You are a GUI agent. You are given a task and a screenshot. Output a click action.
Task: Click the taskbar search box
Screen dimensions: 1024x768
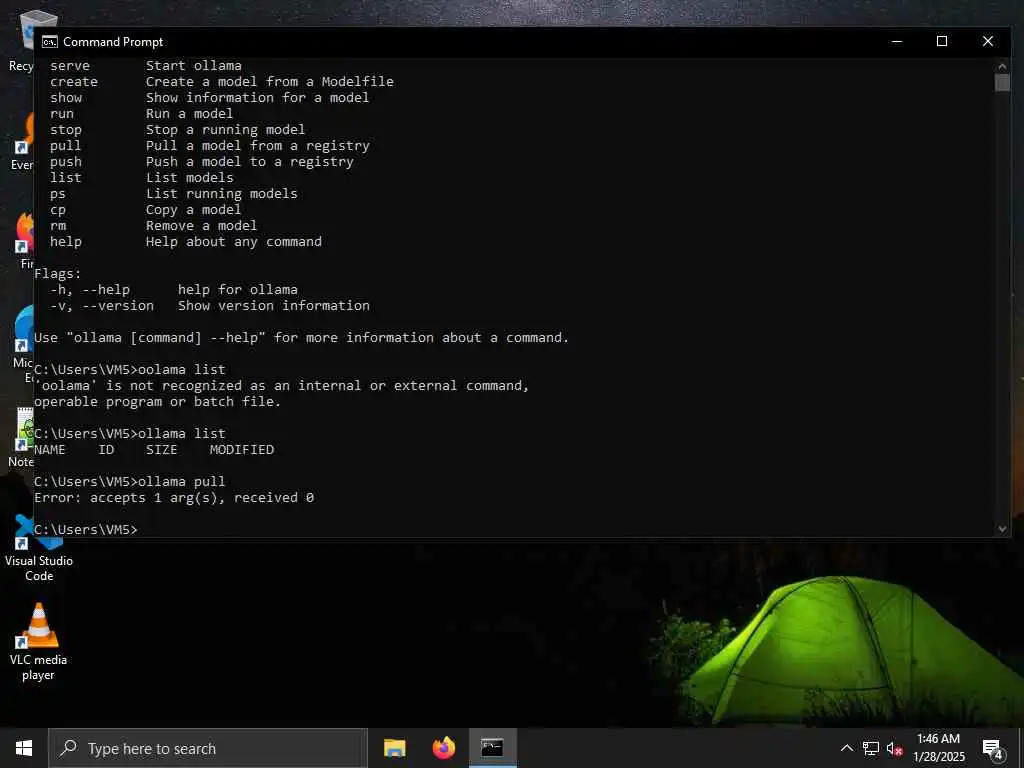pyautogui.click(x=208, y=748)
